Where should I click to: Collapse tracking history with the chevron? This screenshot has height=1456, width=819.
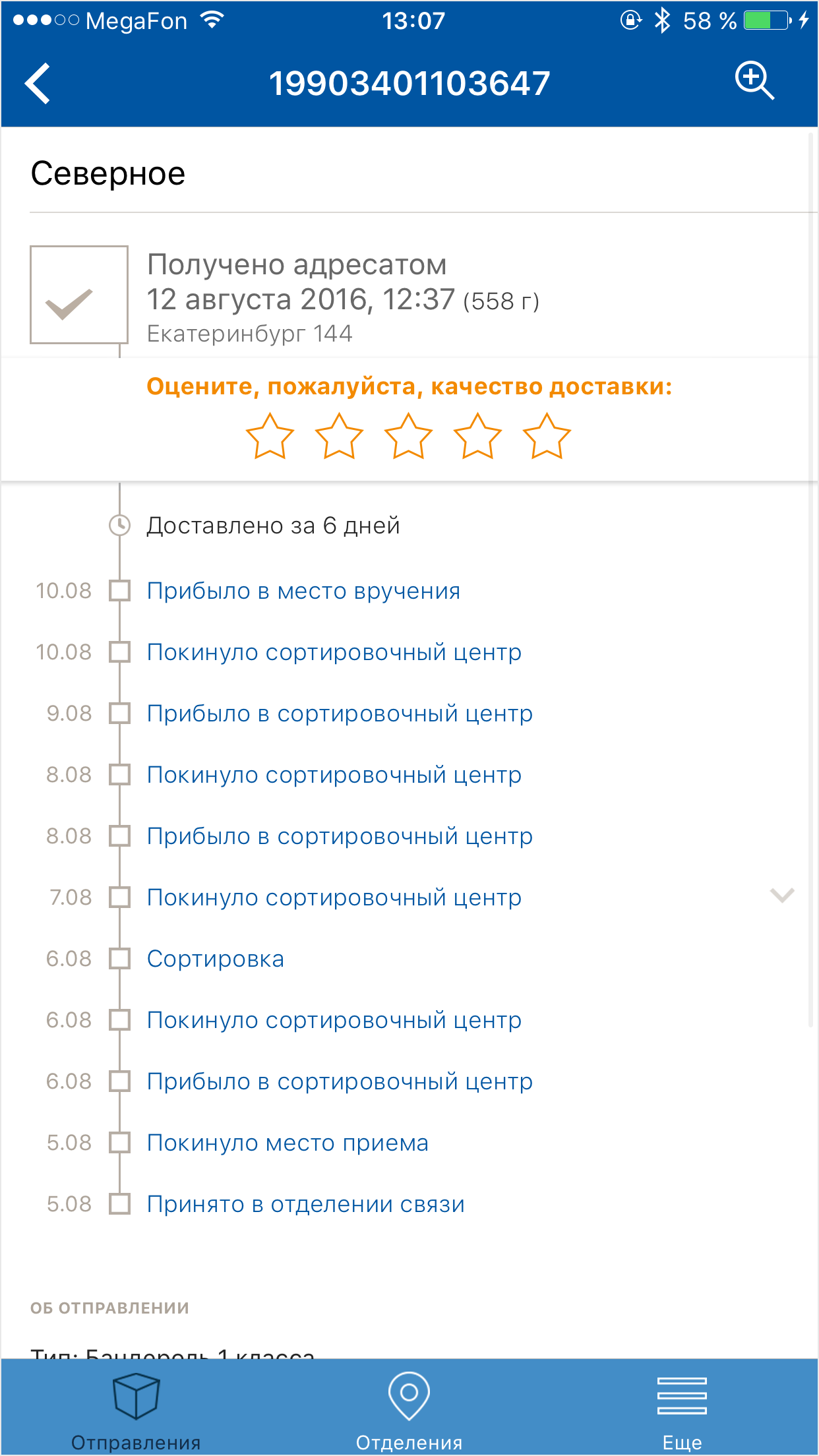(782, 895)
